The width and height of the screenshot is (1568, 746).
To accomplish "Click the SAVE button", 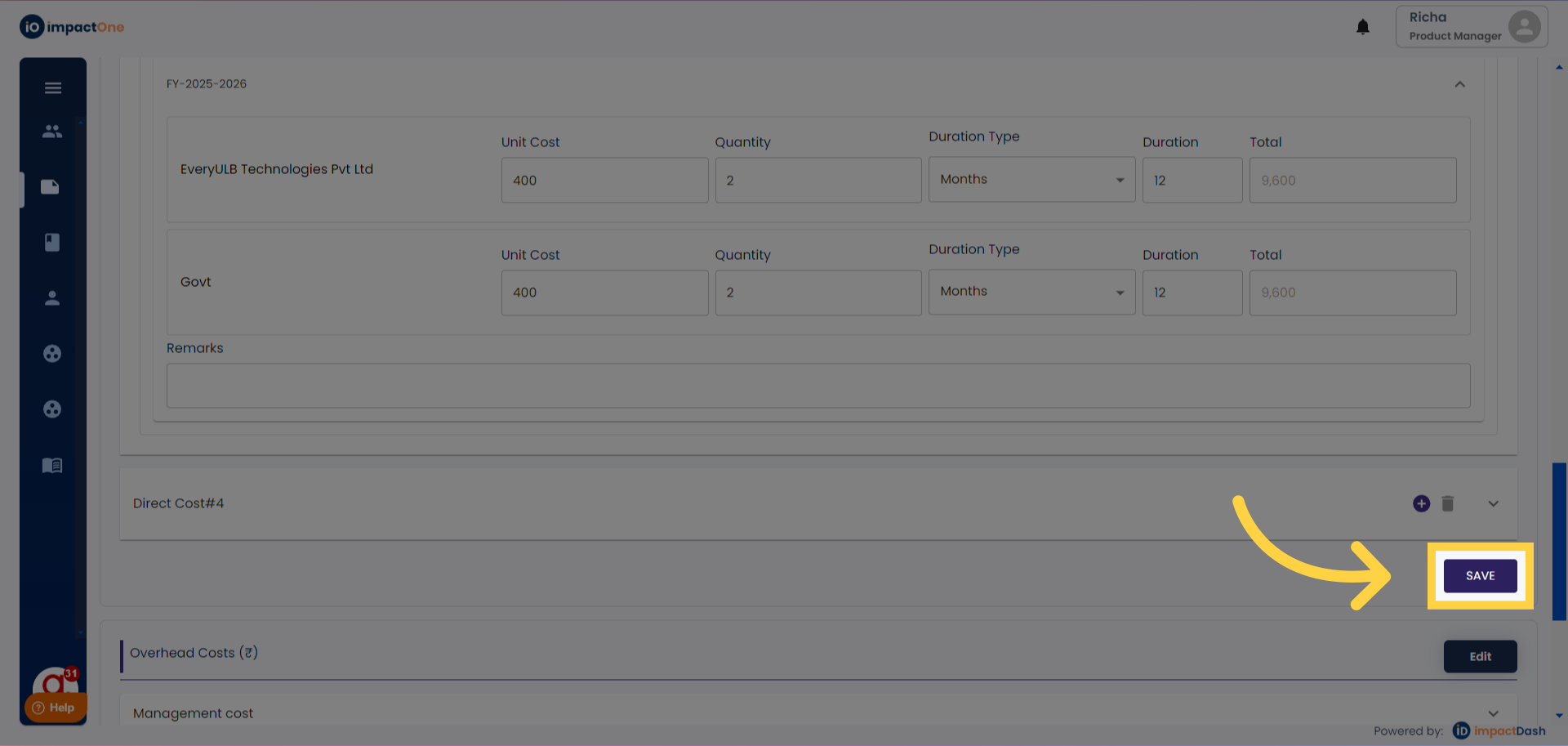I will pos(1480,576).
